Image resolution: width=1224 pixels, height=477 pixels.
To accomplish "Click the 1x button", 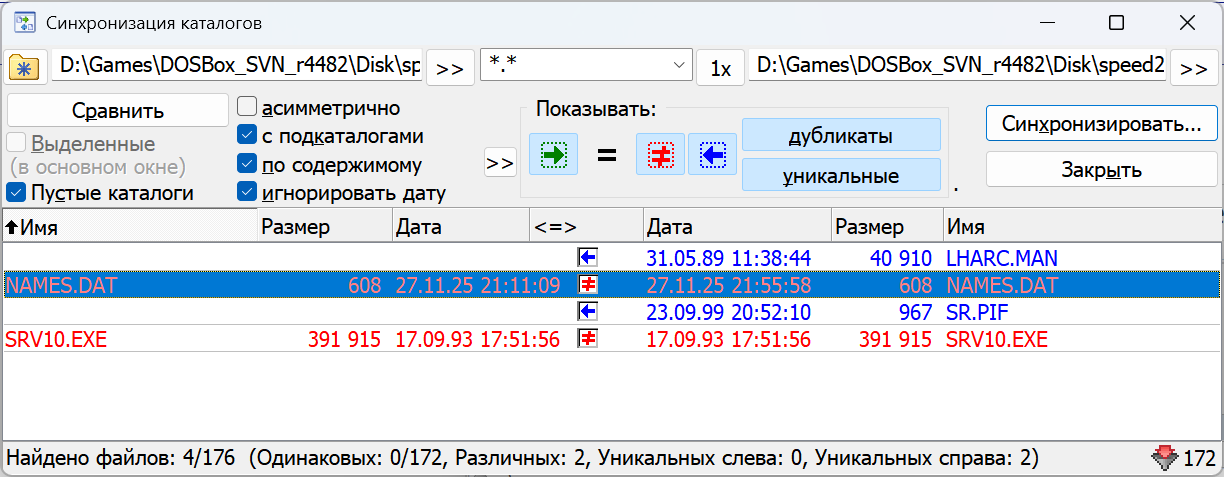I will click(721, 68).
